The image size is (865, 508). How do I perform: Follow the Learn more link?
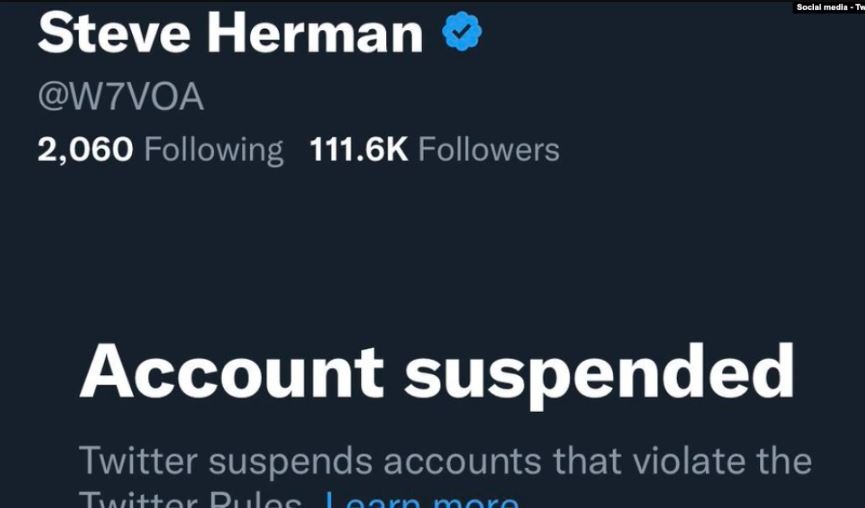(x=422, y=500)
